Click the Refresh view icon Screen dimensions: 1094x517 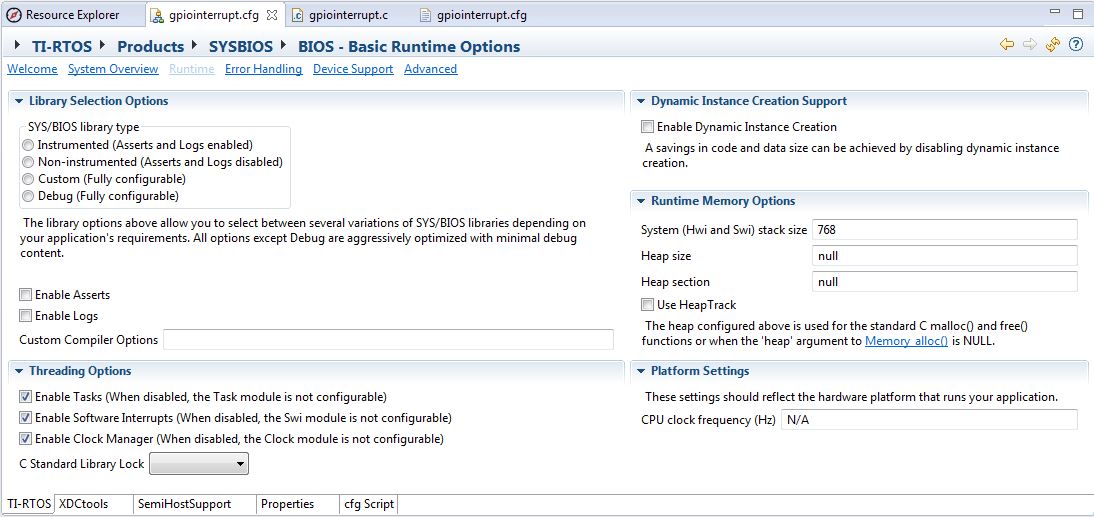point(1053,45)
